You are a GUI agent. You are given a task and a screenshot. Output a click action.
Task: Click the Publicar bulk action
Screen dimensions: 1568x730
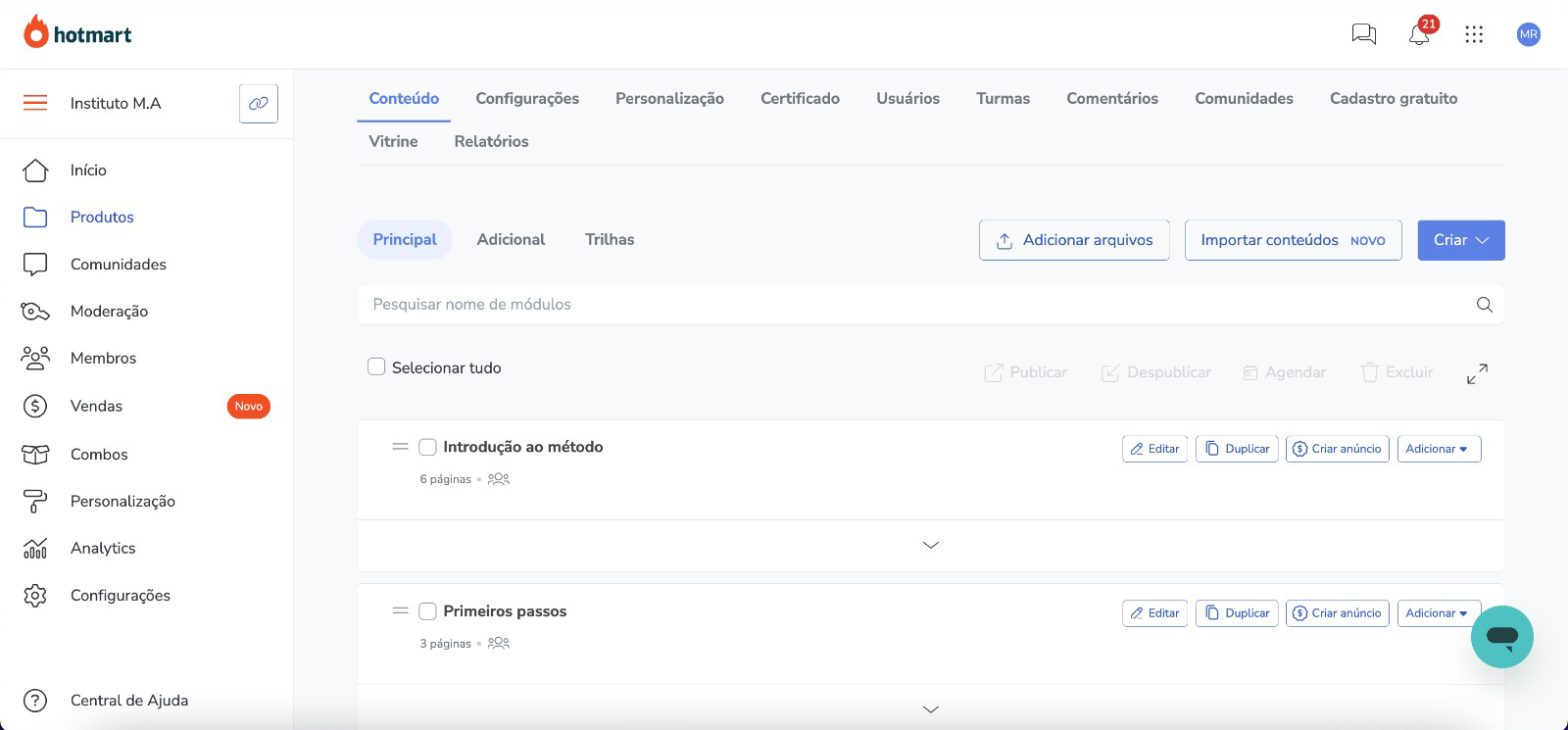(x=1026, y=372)
